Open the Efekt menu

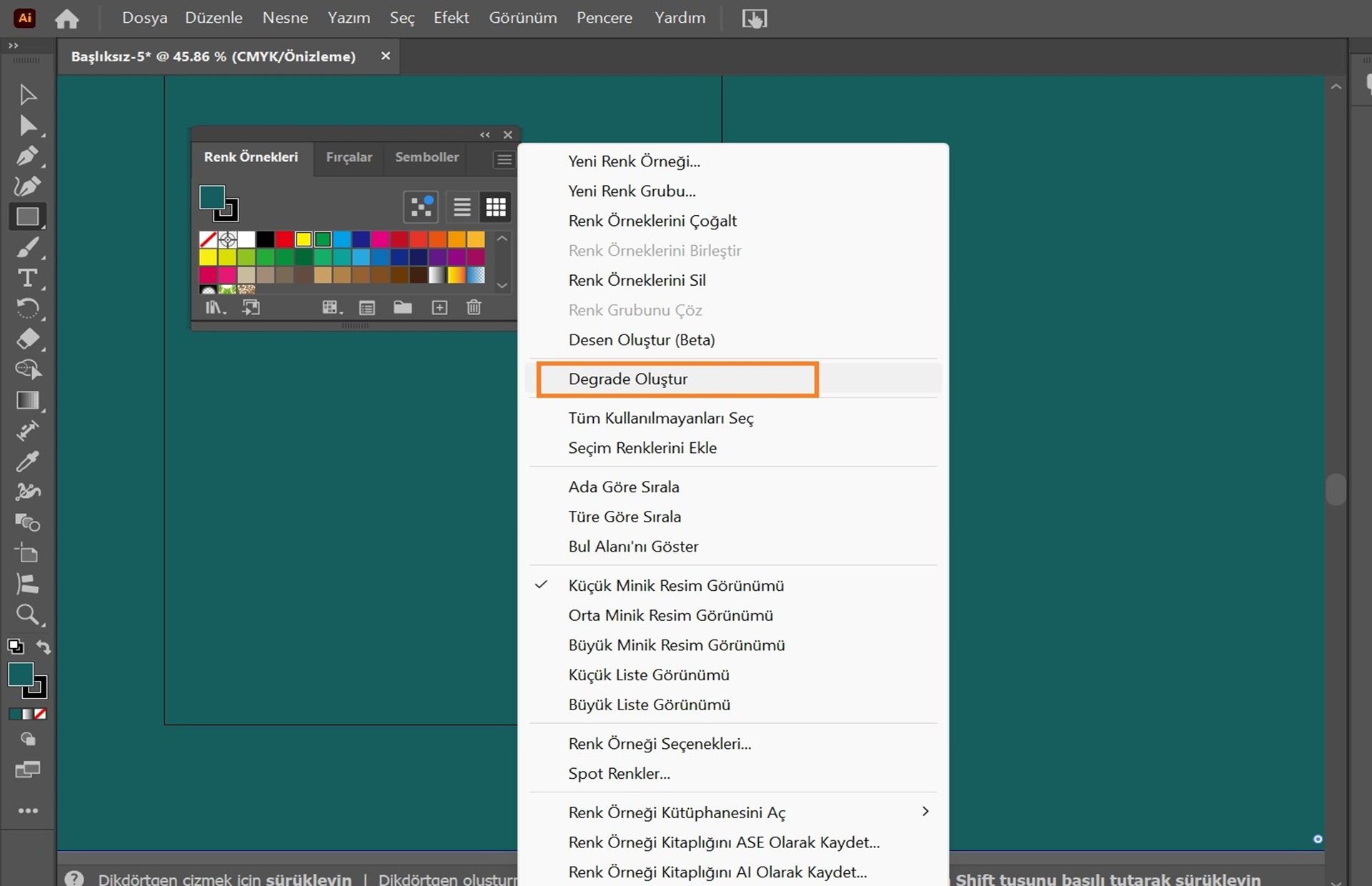451,18
